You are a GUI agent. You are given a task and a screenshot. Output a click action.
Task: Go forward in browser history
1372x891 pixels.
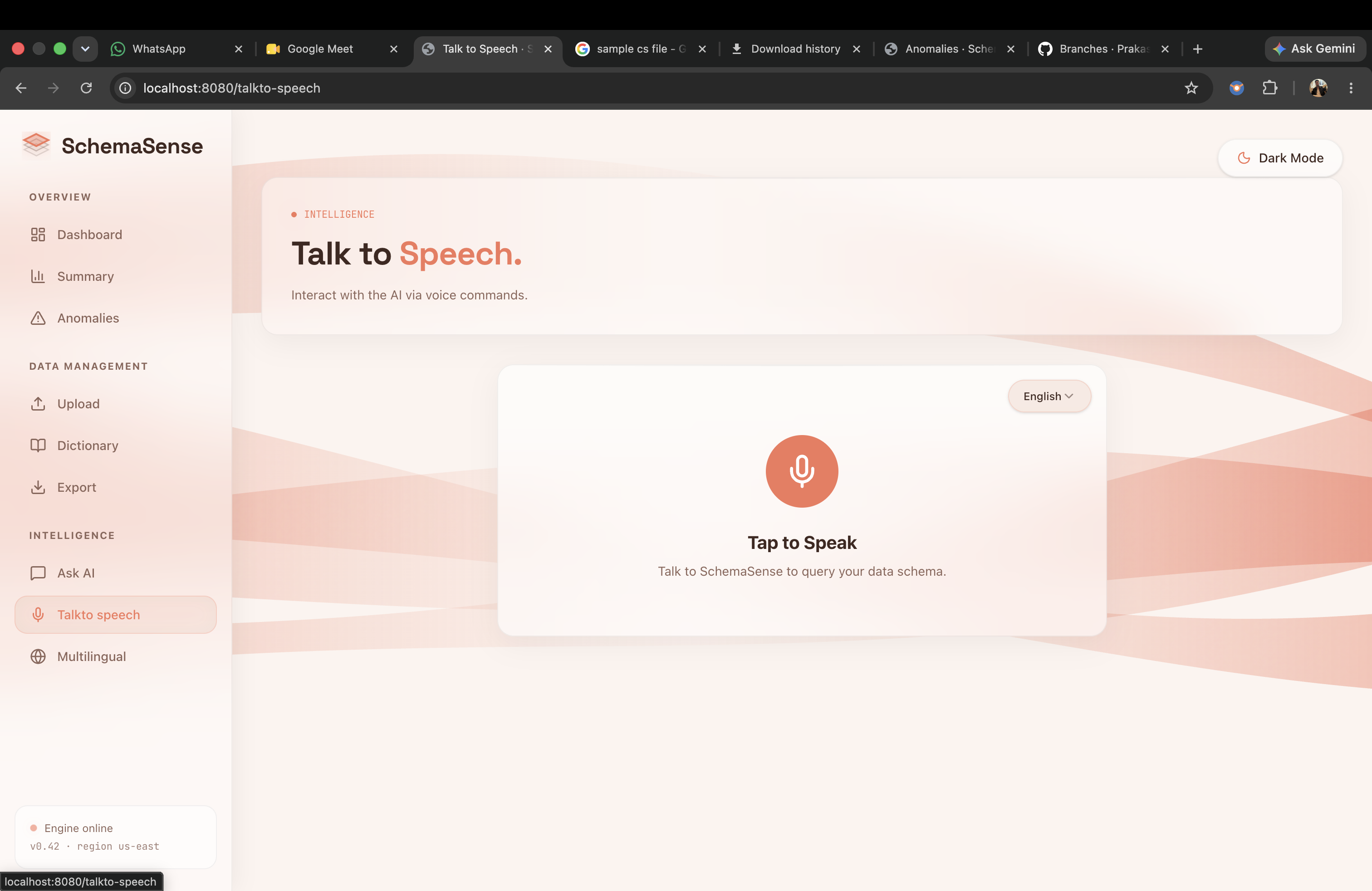tap(54, 88)
